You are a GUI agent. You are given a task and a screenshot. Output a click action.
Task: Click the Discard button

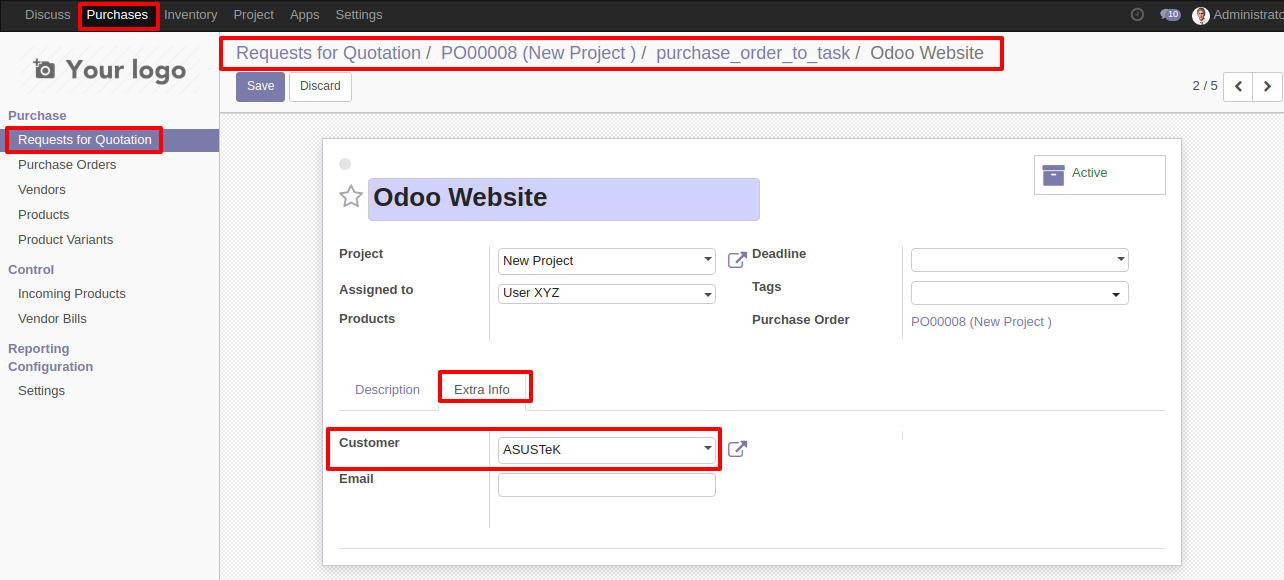point(320,86)
